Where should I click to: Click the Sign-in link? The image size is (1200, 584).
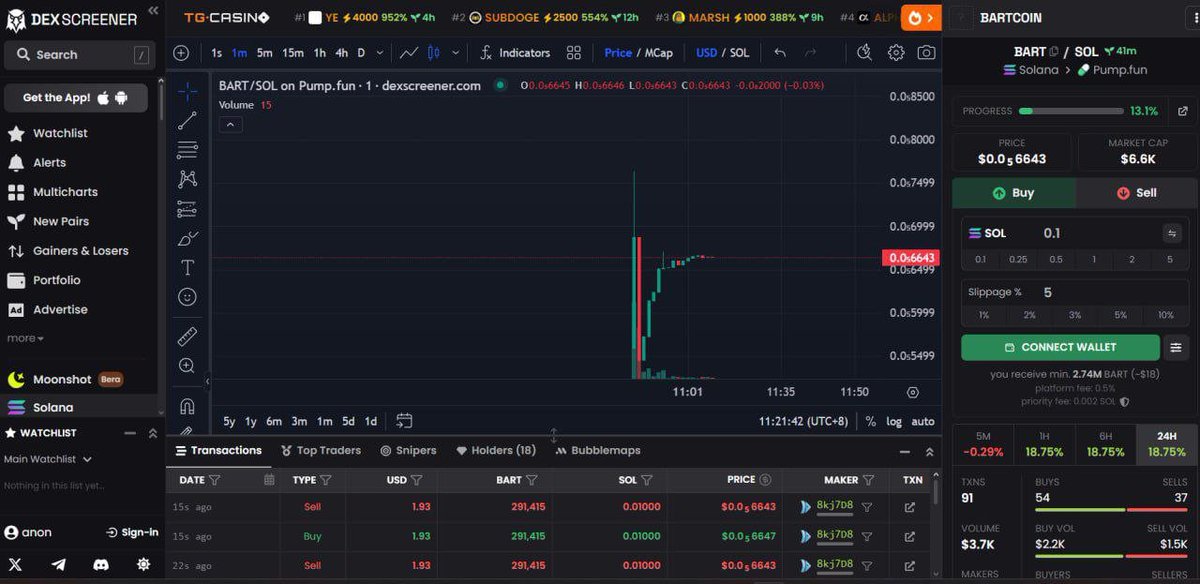click(x=132, y=532)
